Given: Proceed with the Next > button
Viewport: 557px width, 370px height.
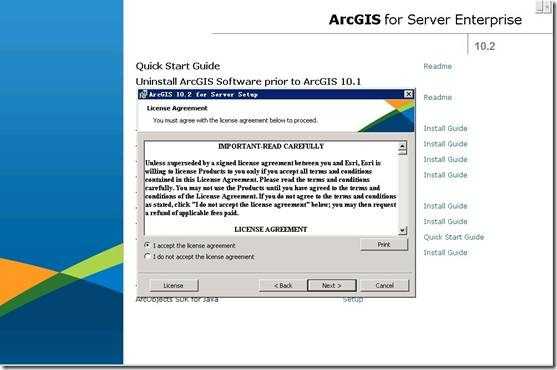Looking at the screenshot, I should (332, 285).
